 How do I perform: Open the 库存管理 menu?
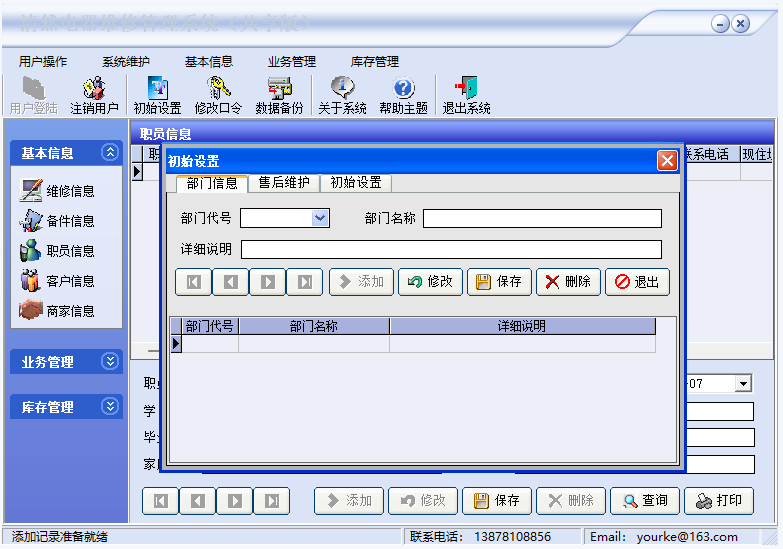point(375,61)
